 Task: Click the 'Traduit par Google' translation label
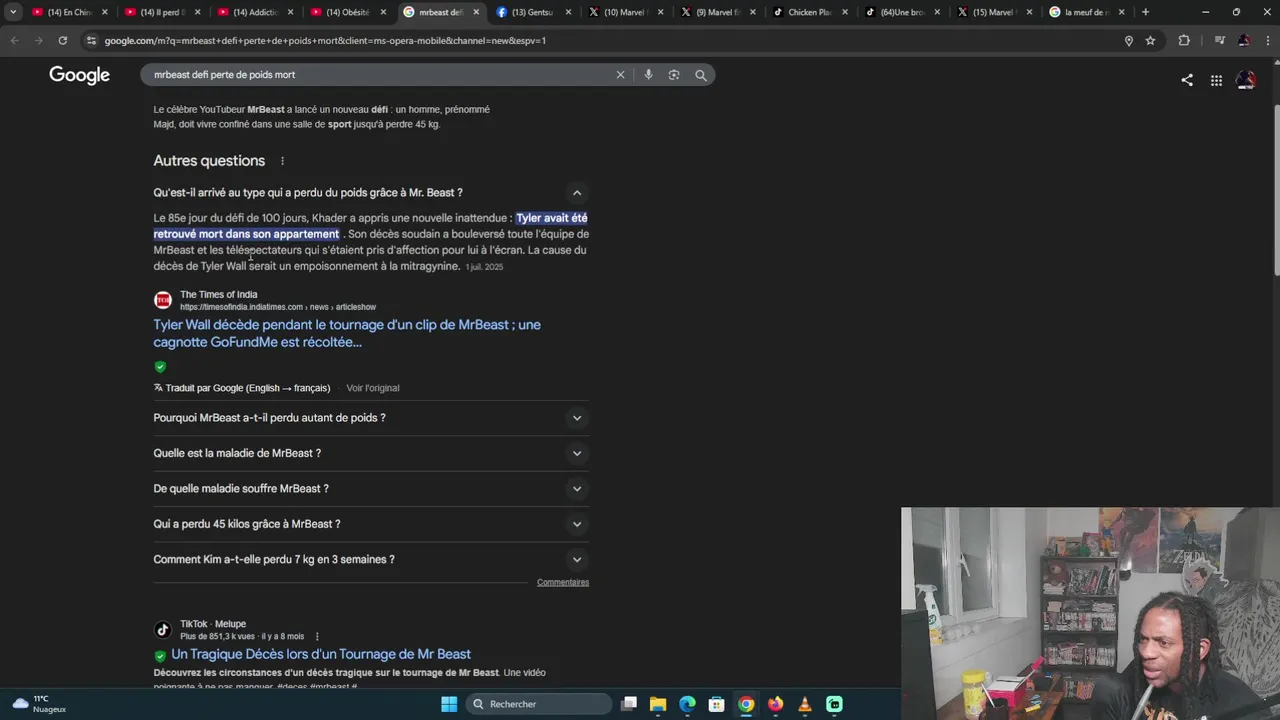[242, 388]
